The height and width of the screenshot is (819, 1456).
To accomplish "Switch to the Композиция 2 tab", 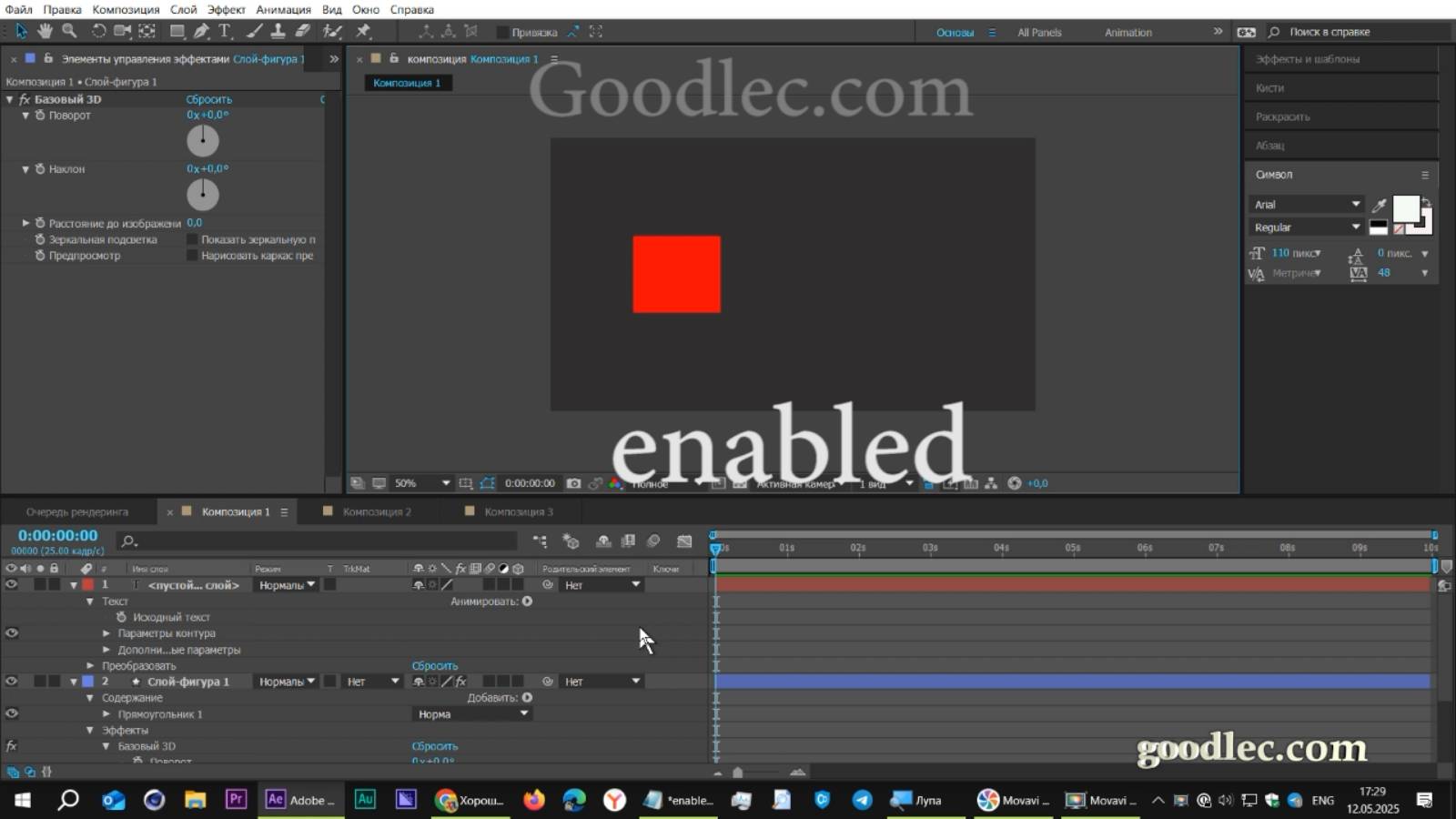I will (x=375, y=511).
